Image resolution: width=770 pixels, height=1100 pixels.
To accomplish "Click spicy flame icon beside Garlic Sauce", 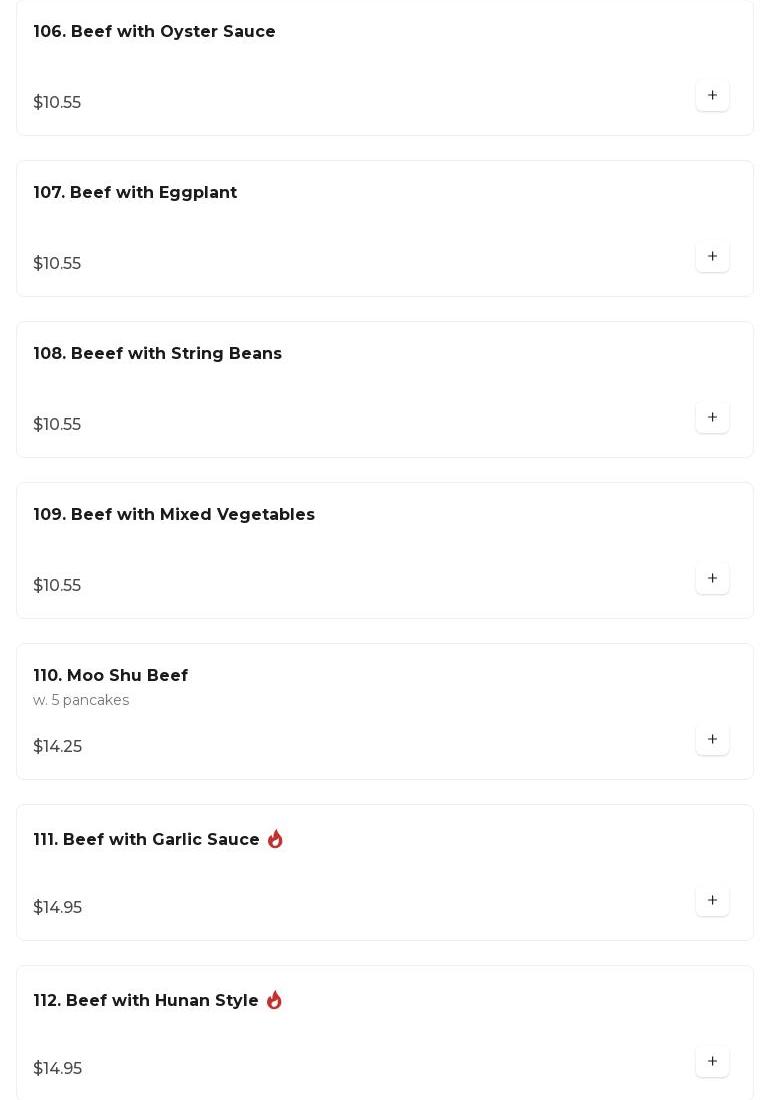I will pyautogui.click(x=275, y=839).
